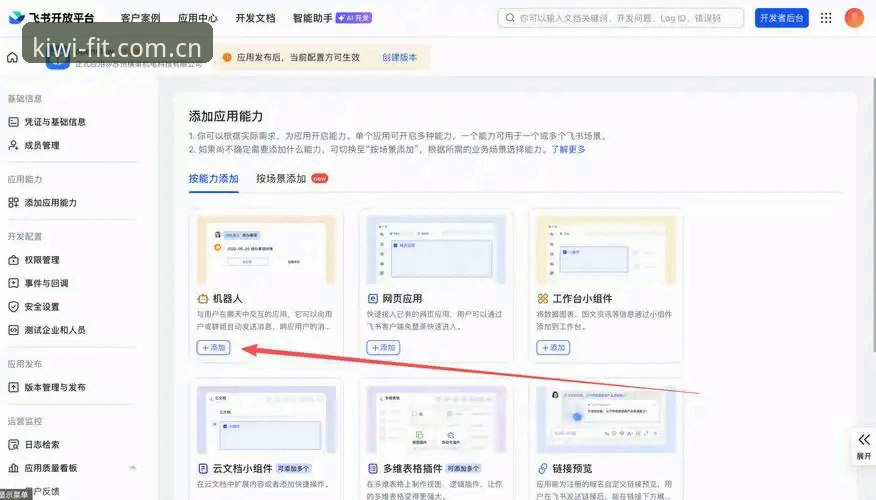
Task: Click the 版本管理与发布 sidebar icon
Action: click(13, 387)
